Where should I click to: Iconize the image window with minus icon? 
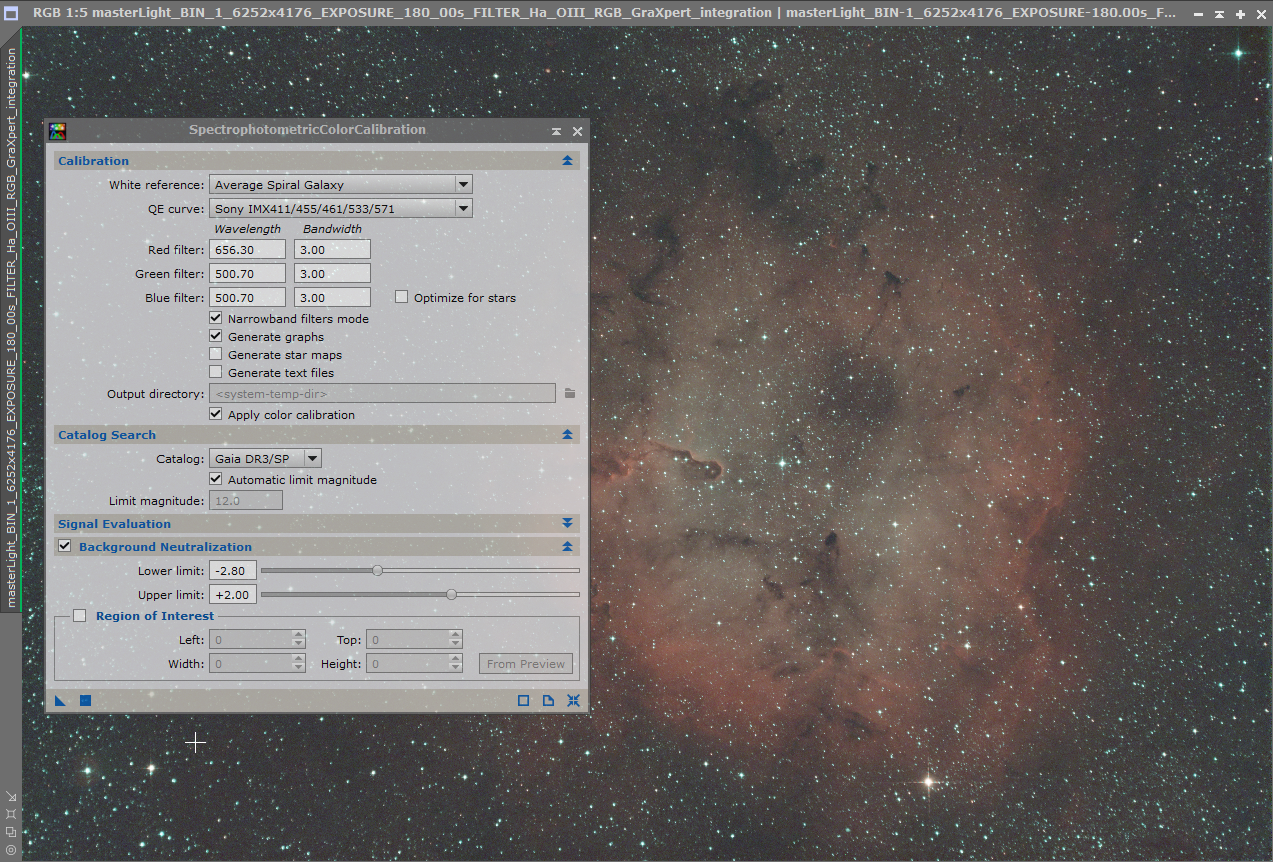click(1199, 14)
